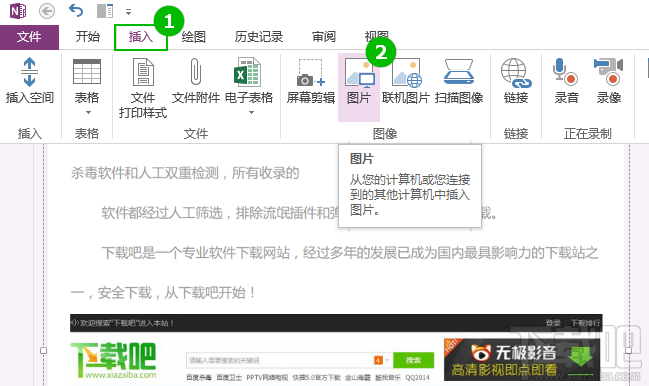Click the paragraph starting 下载吧是一个专业软件下载网站
The height and width of the screenshot is (386, 649).
pos(350,252)
